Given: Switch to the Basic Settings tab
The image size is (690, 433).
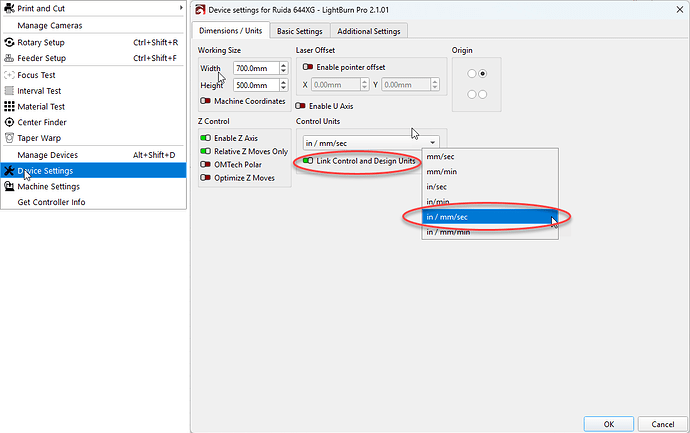Looking at the screenshot, I should (x=300, y=31).
